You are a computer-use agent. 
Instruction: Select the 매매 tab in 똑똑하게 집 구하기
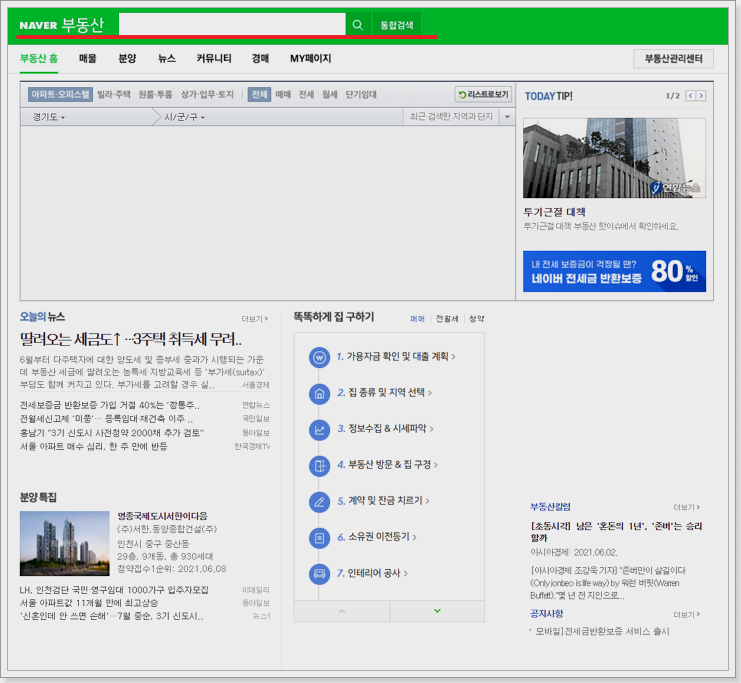418,319
